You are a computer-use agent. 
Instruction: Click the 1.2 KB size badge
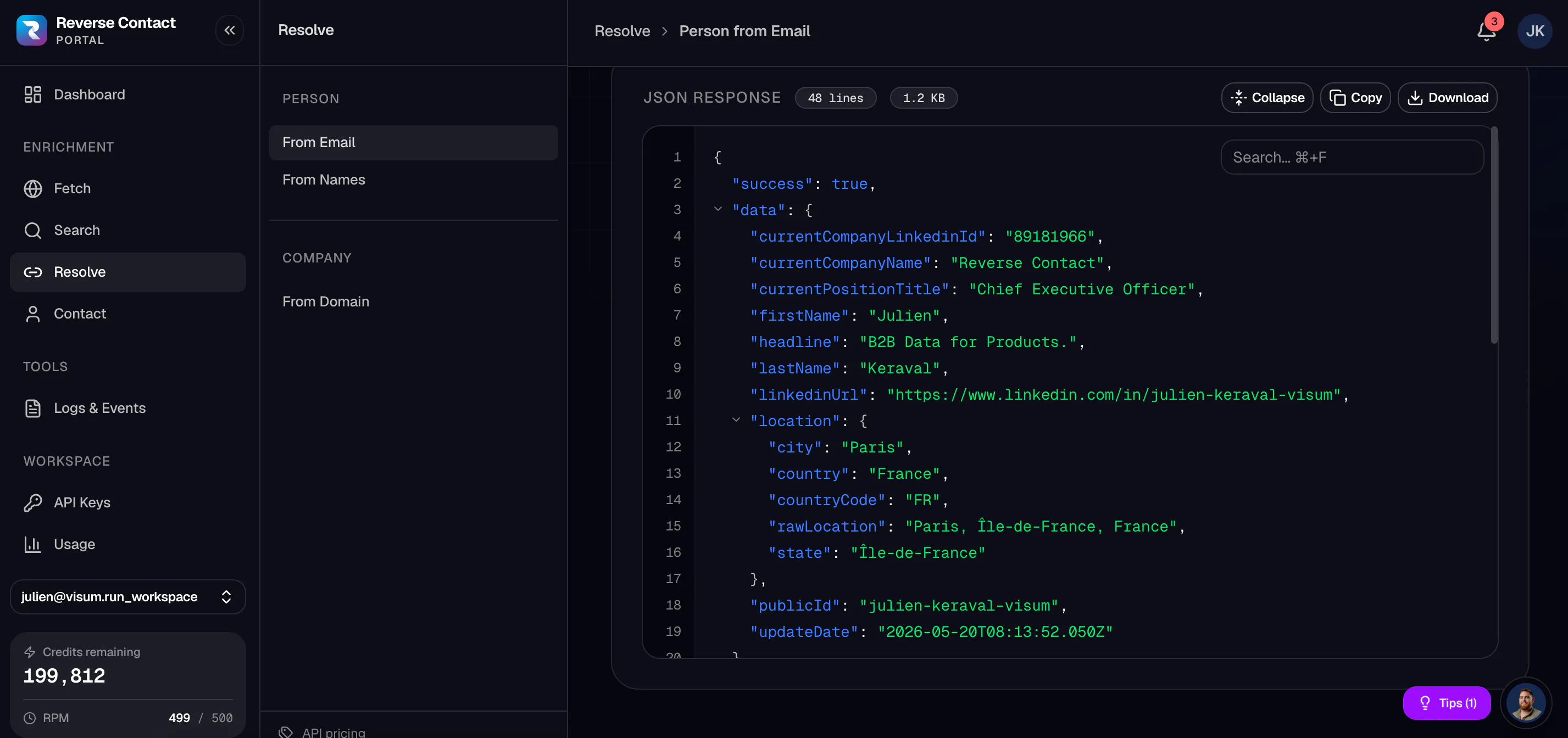tap(924, 98)
